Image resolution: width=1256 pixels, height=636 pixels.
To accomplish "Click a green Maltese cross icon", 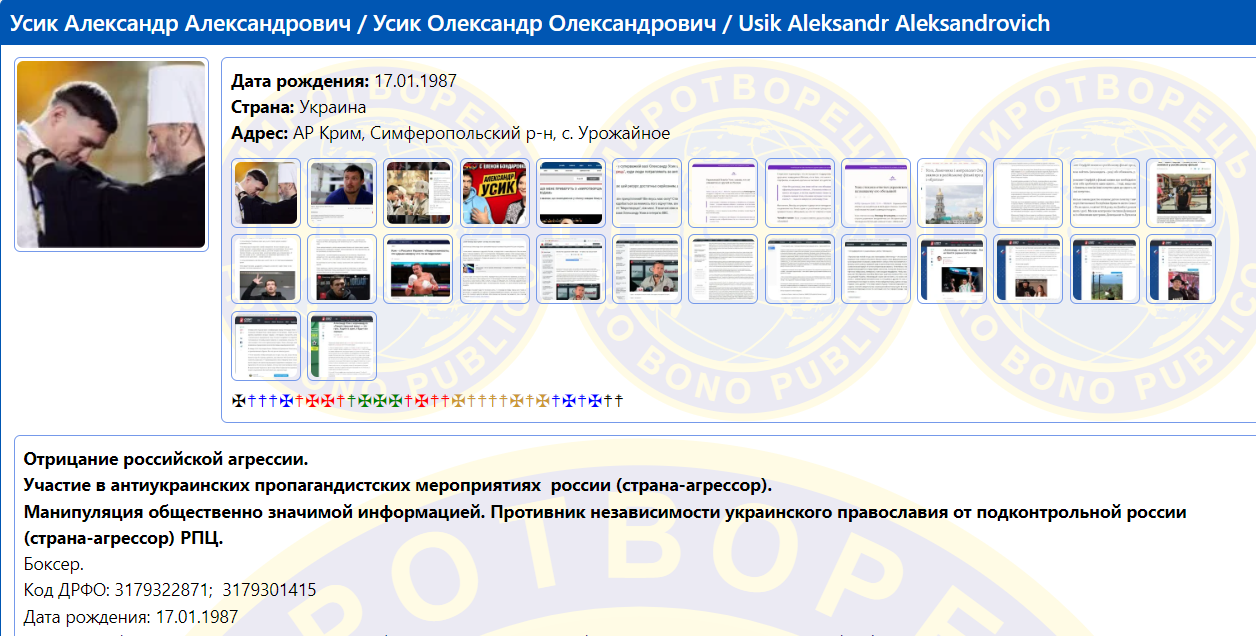I will 364,398.
